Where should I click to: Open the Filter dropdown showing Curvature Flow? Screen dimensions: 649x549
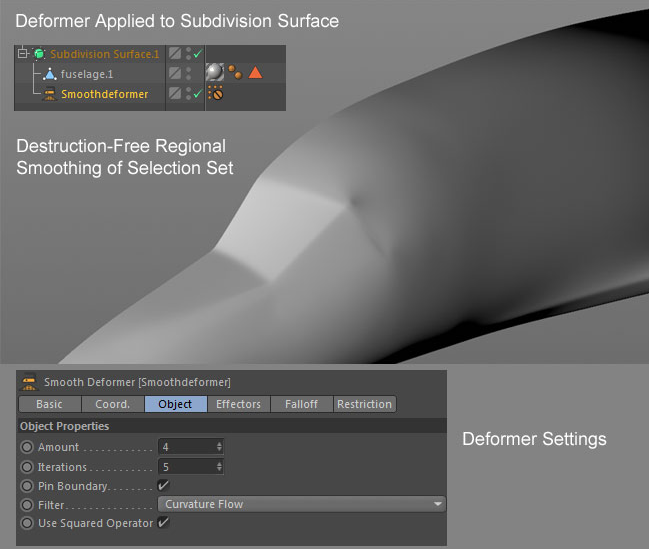(x=301, y=504)
